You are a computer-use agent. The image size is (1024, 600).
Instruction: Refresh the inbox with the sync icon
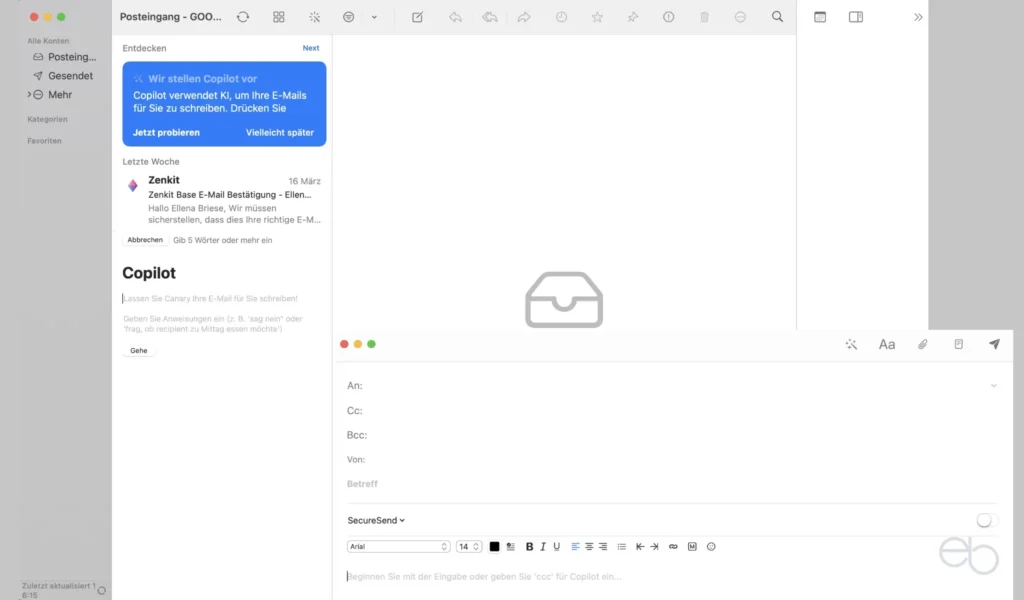click(x=243, y=17)
